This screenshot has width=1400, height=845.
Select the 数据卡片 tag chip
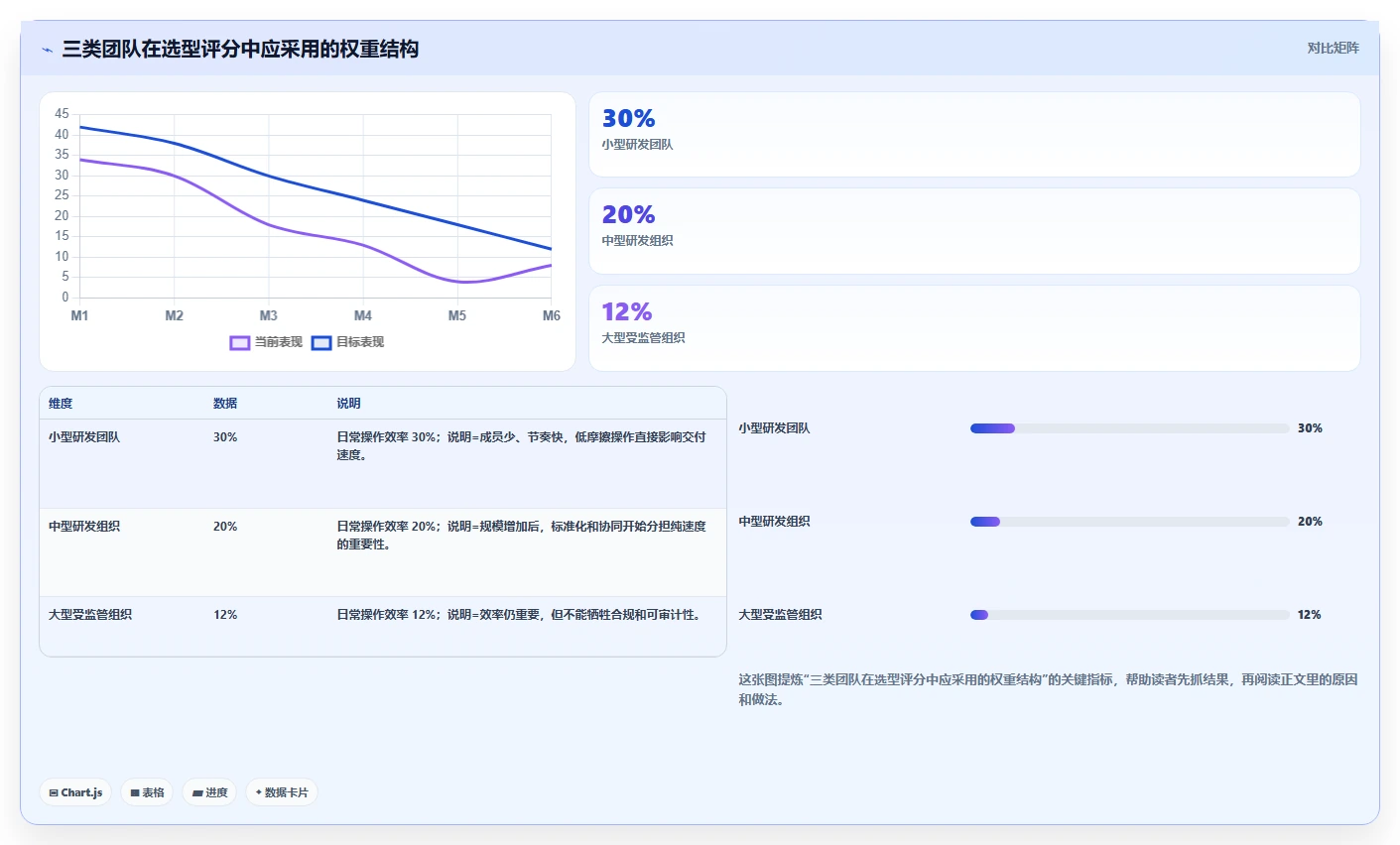(282, 792)
